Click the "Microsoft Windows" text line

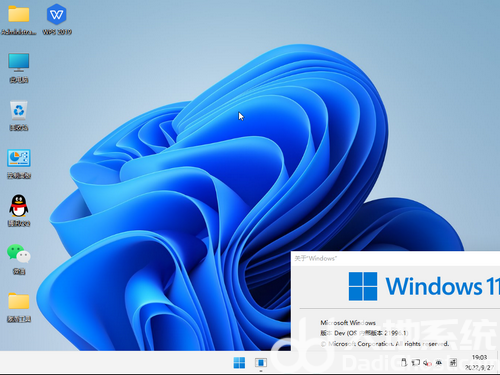pyautogui.click(x=348, y=323)
